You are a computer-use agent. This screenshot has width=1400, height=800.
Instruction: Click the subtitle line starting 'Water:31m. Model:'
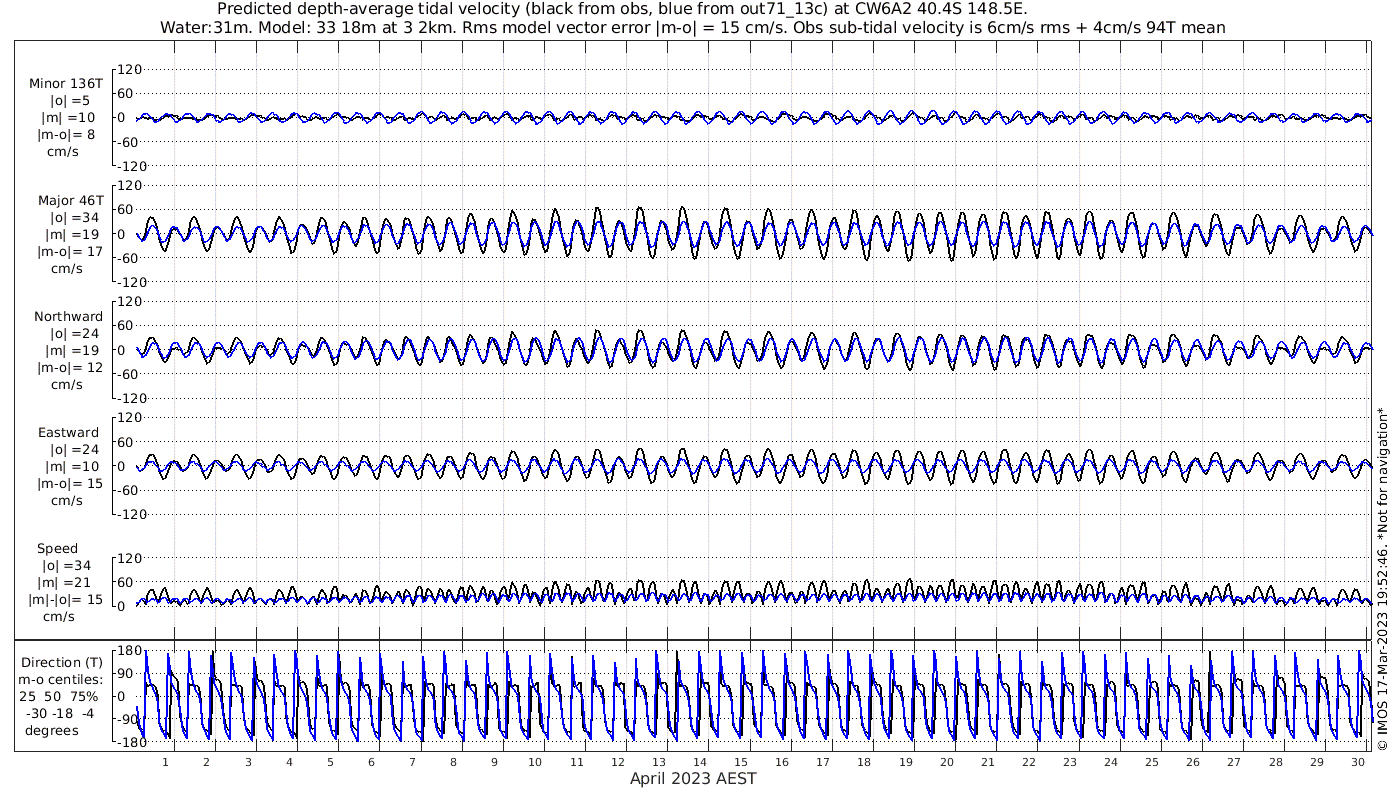click(x=693, y=27)
